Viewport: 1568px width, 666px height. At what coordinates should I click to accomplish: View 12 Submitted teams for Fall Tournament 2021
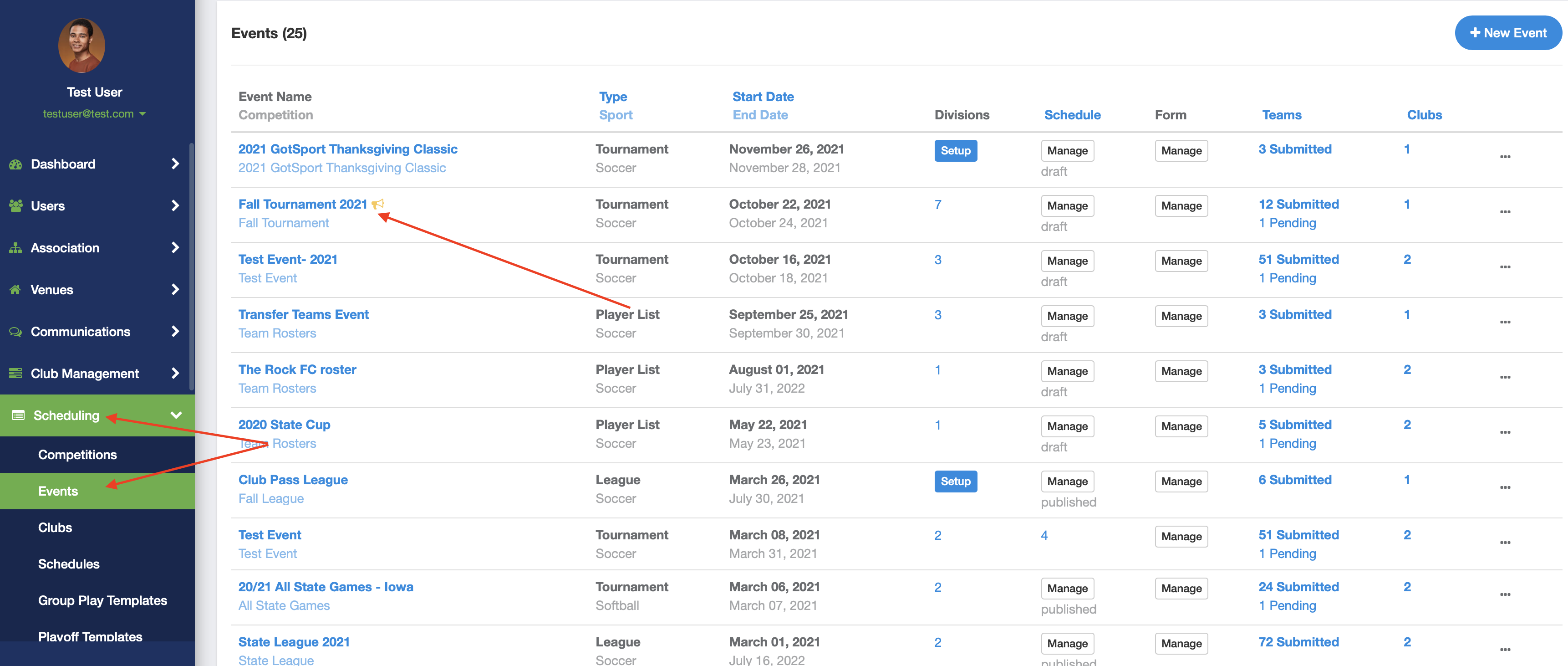click(1298, 205)
